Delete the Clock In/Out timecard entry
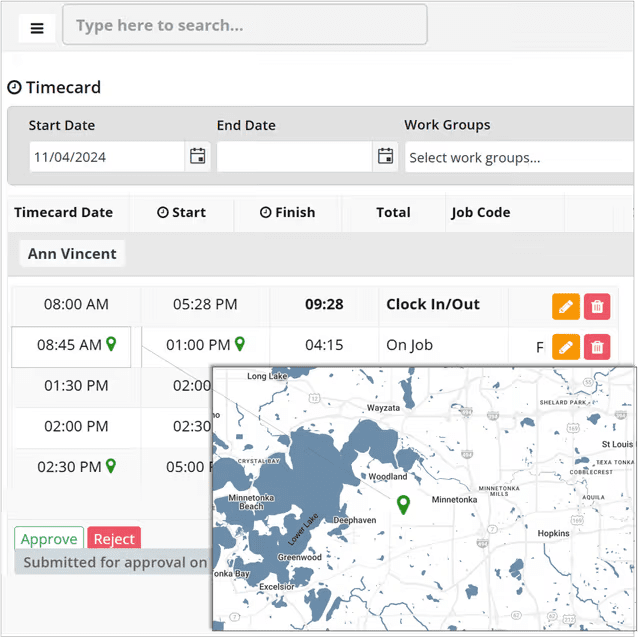The width and height of the screenshot is (640, 637). (x=597, y=307)
